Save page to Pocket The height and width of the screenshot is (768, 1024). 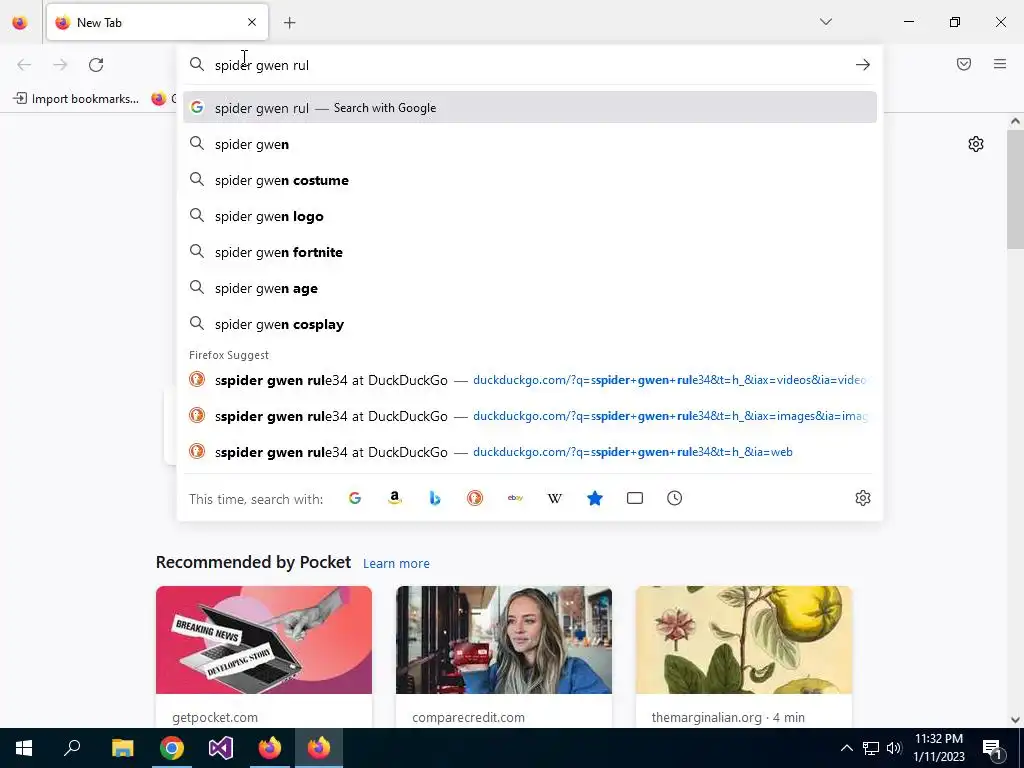pyautogui.click(x=964, y=64)
